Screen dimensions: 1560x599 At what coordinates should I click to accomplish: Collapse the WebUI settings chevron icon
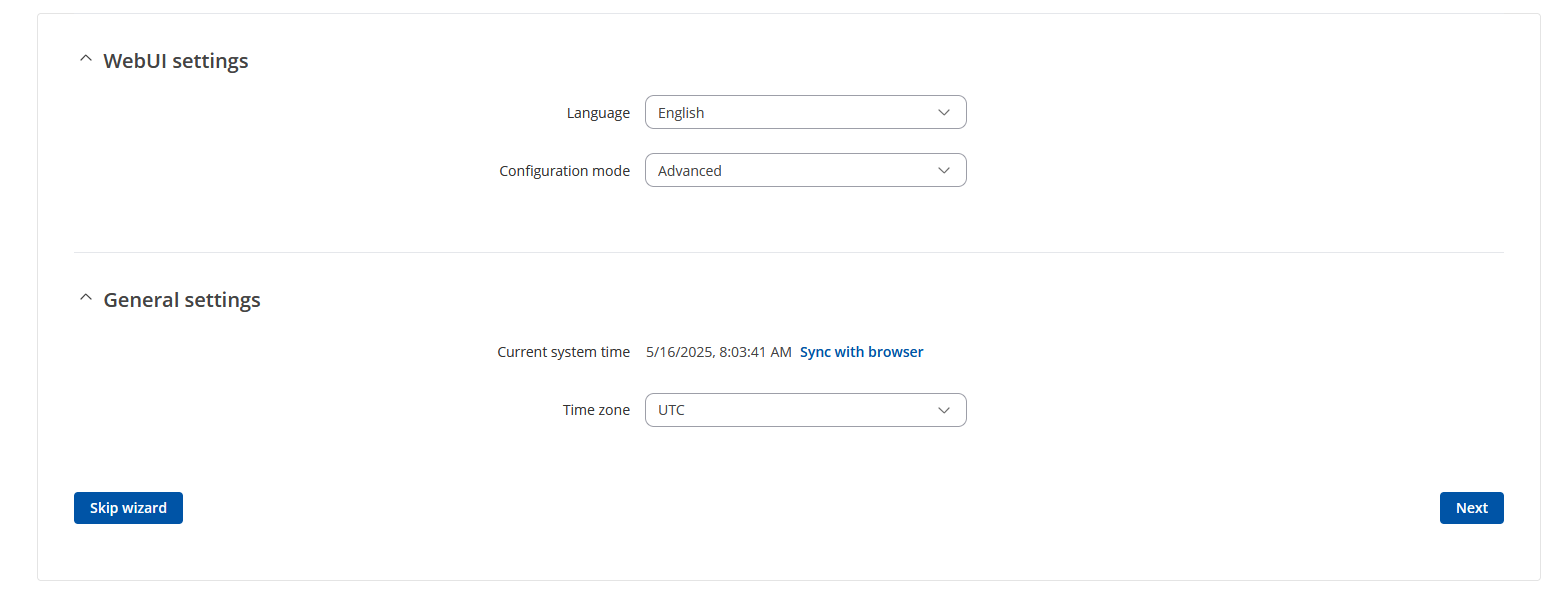86,60
